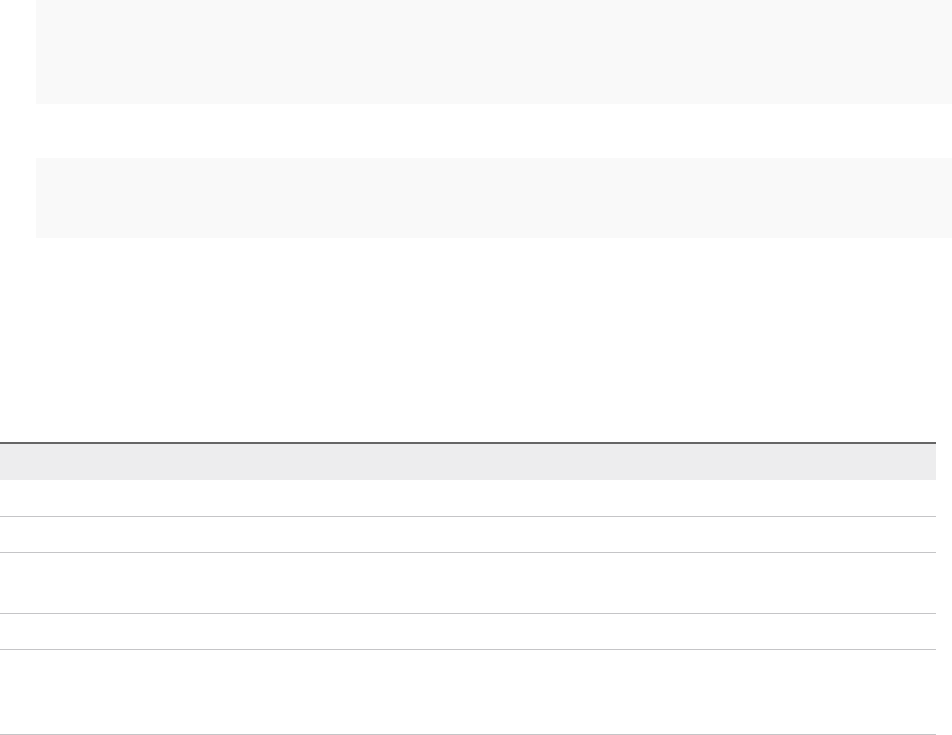Select the fourth empty table row
This screenshot has height=735, width=952.
tap(468, 631)
